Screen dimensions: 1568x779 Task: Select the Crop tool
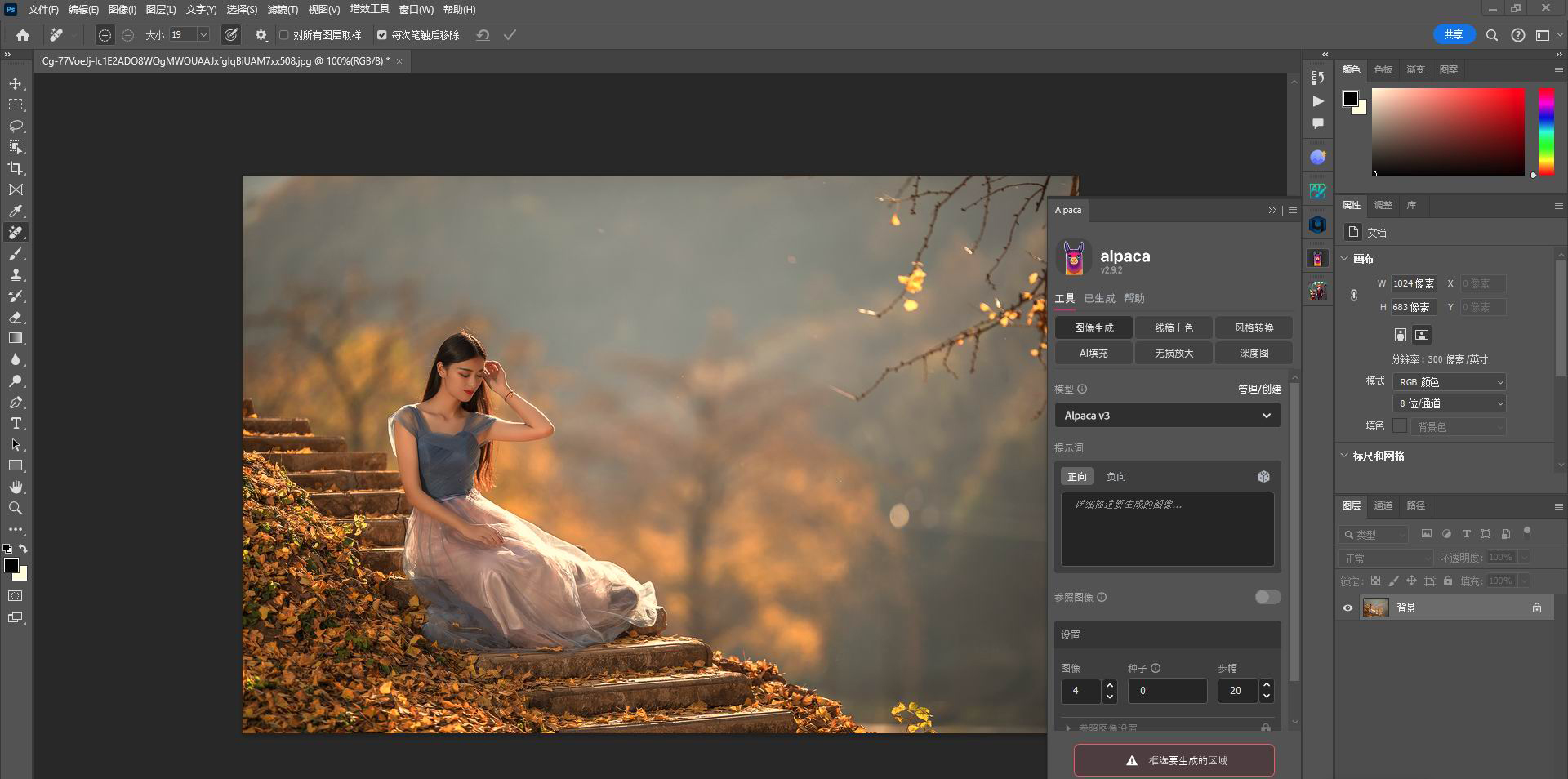[16, 168]
